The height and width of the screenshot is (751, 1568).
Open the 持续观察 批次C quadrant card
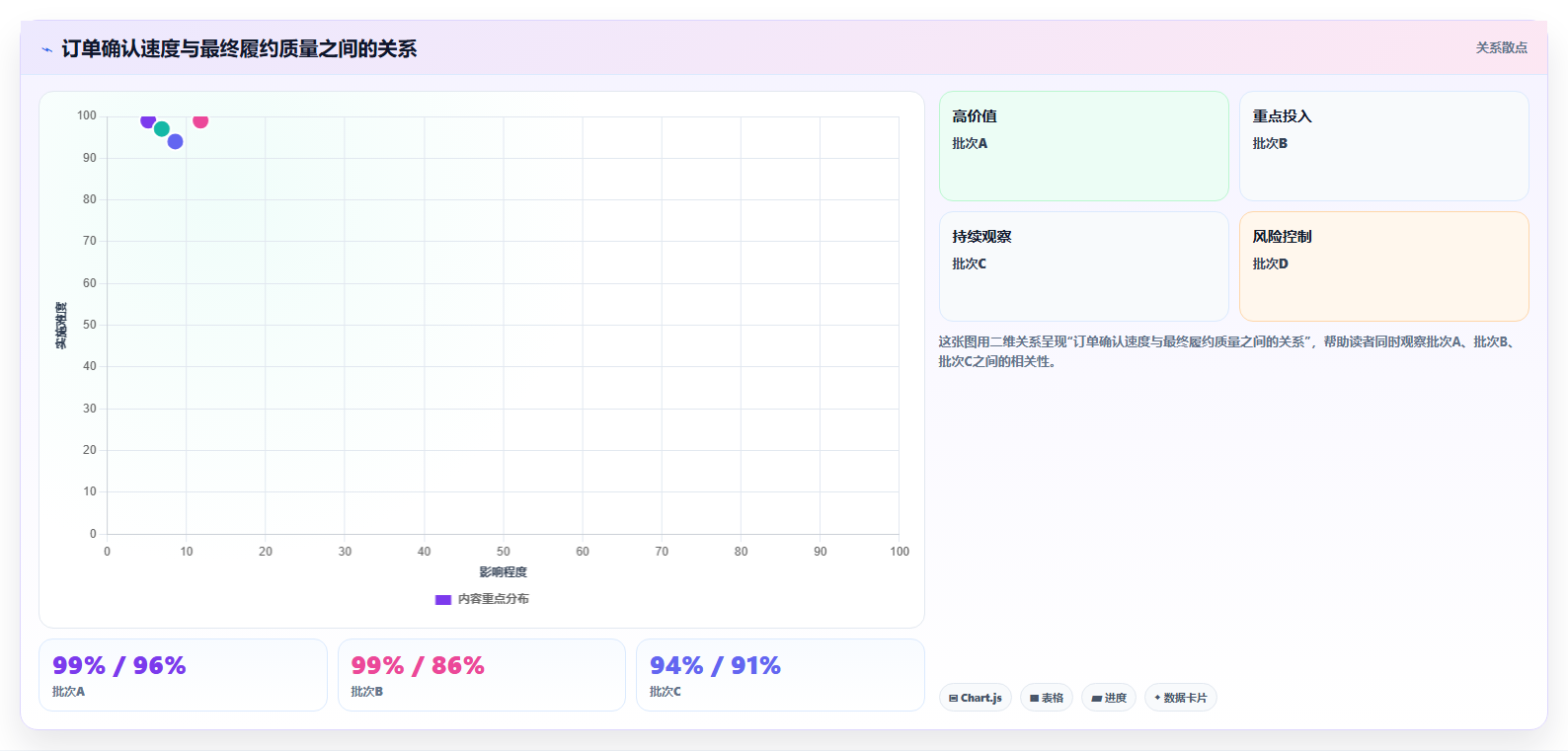pyautogui.click(x=1084, y=266)
